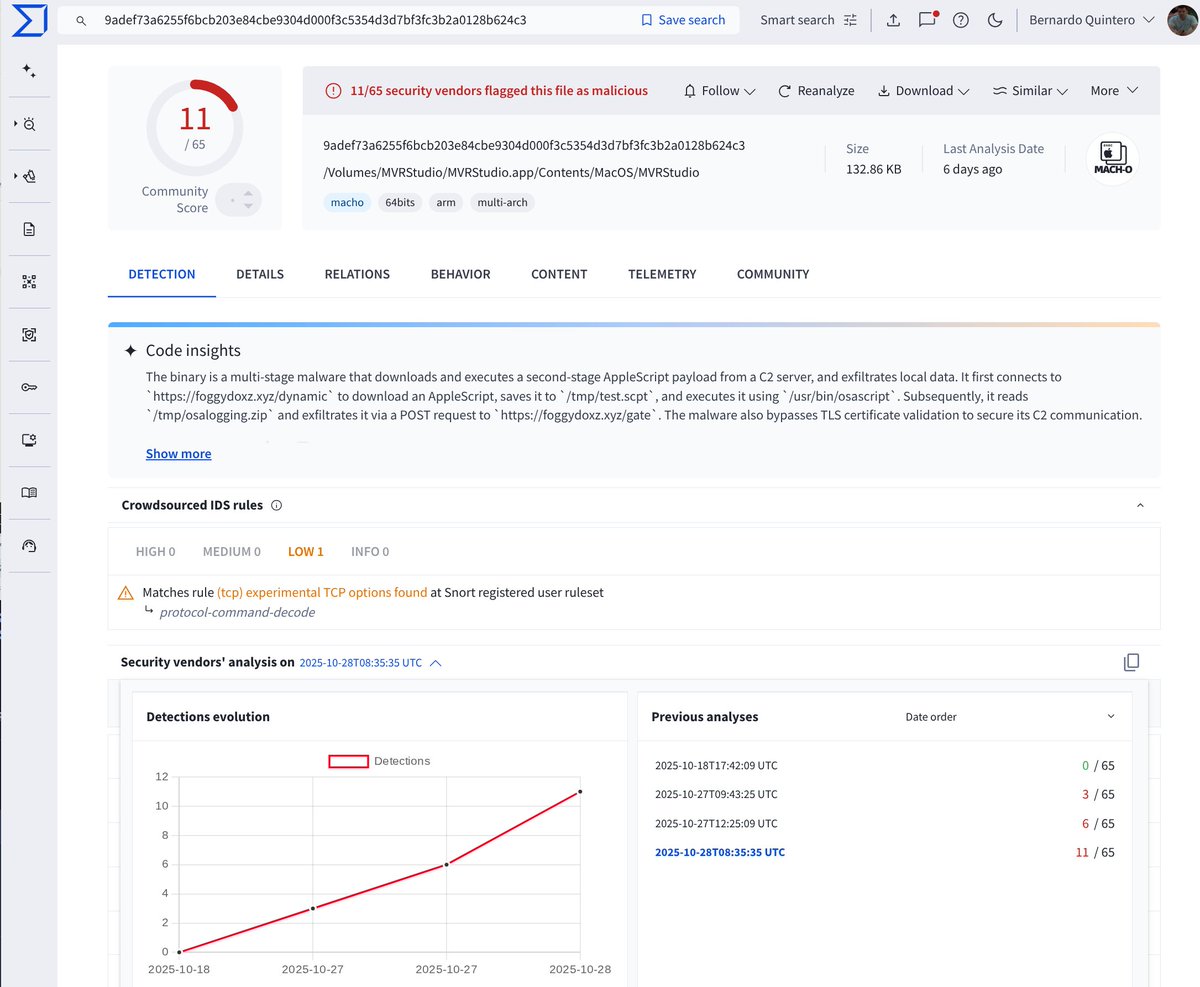This screenshot has width=1200, height=987.
Task: Open the API key icon in sidebar
Action: pyautogui.click(x=29, y=387)
